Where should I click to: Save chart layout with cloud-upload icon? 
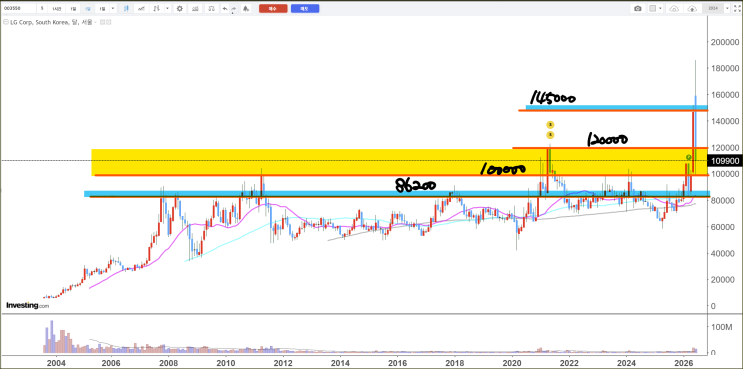[x=692, y=8]
